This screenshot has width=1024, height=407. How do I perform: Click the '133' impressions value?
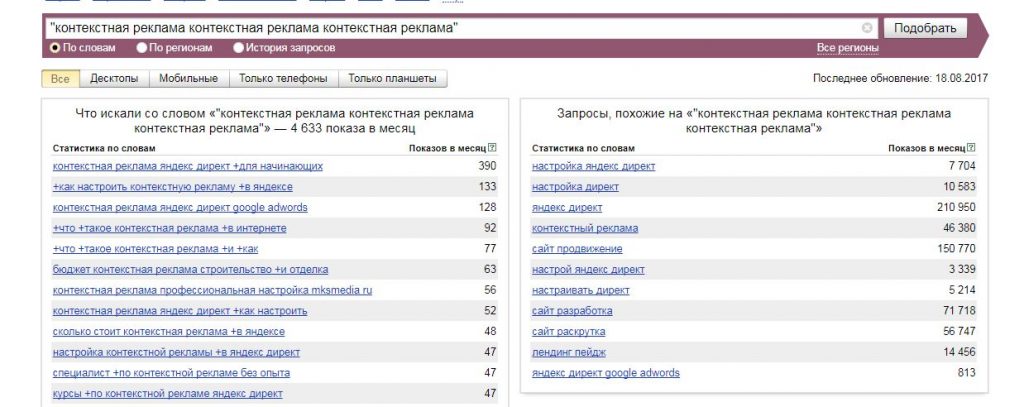(487, 186)
